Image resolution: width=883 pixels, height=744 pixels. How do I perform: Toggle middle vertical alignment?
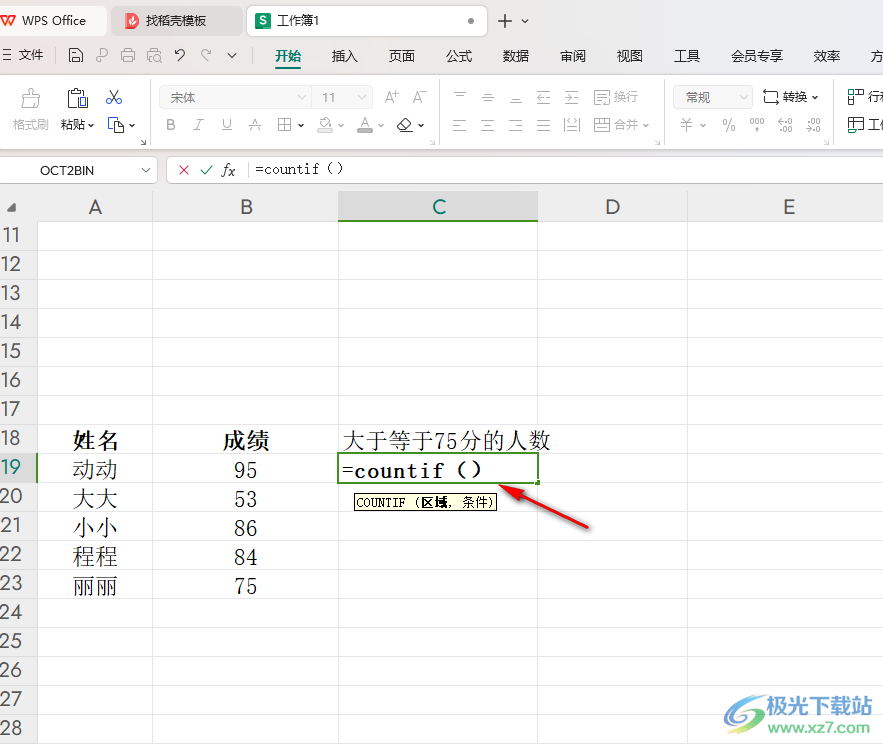[x=488, y=97]
